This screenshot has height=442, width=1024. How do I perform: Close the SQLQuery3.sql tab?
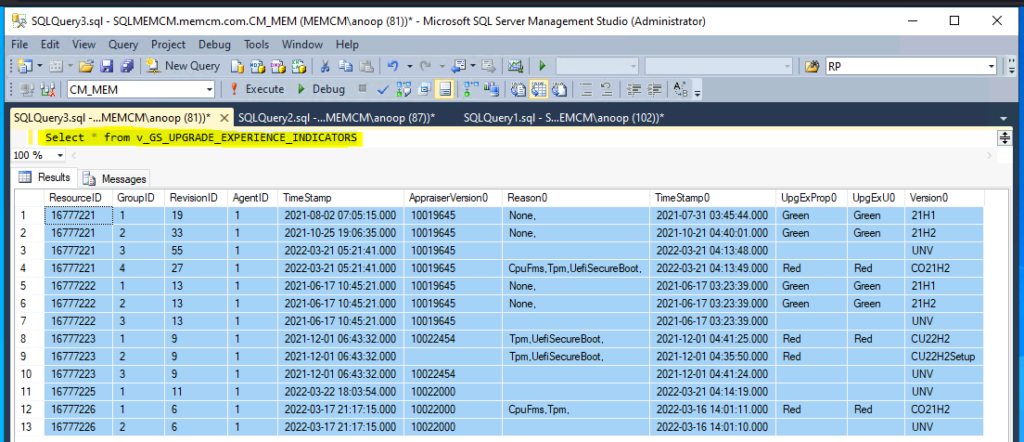(x=223, y=118)
